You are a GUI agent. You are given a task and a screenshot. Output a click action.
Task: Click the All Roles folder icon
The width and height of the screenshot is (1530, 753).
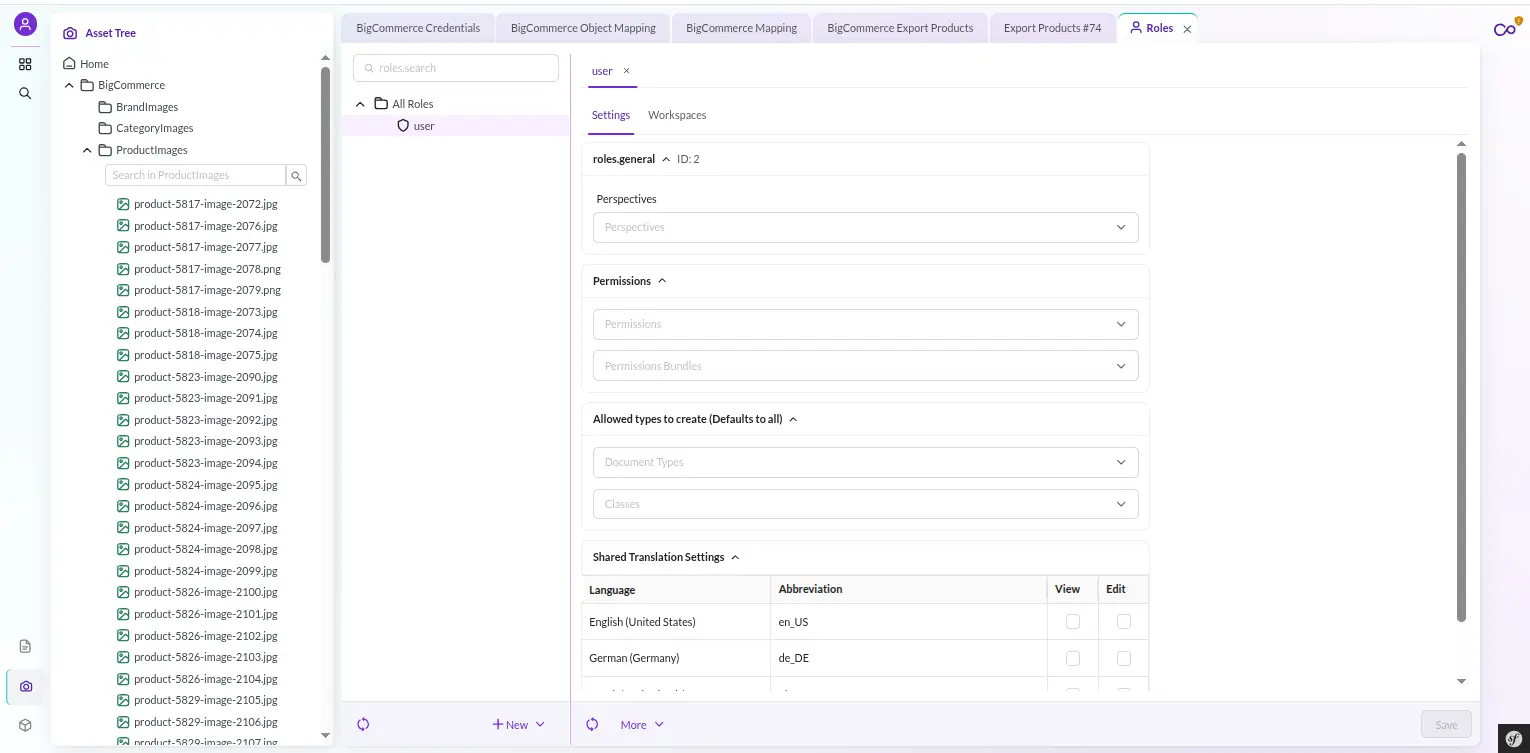[381, 103]
